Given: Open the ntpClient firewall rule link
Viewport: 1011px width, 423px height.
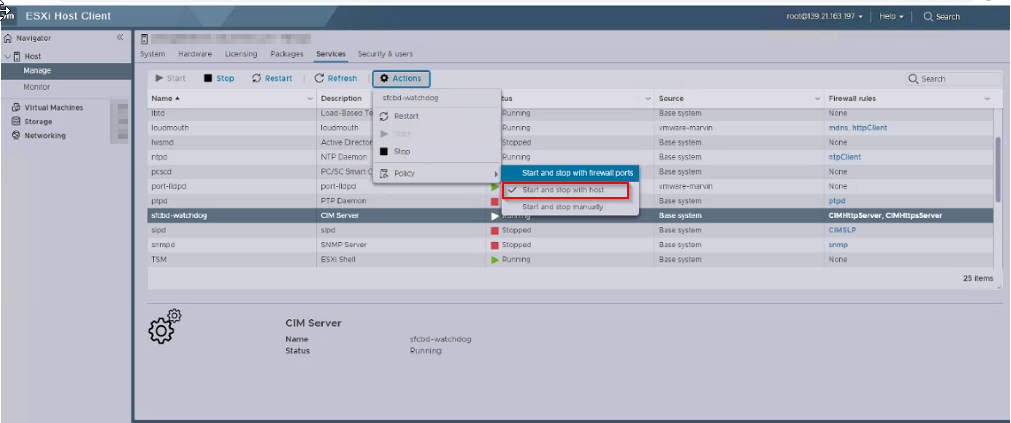Looking at the screenshot, I should click(845, 157).
